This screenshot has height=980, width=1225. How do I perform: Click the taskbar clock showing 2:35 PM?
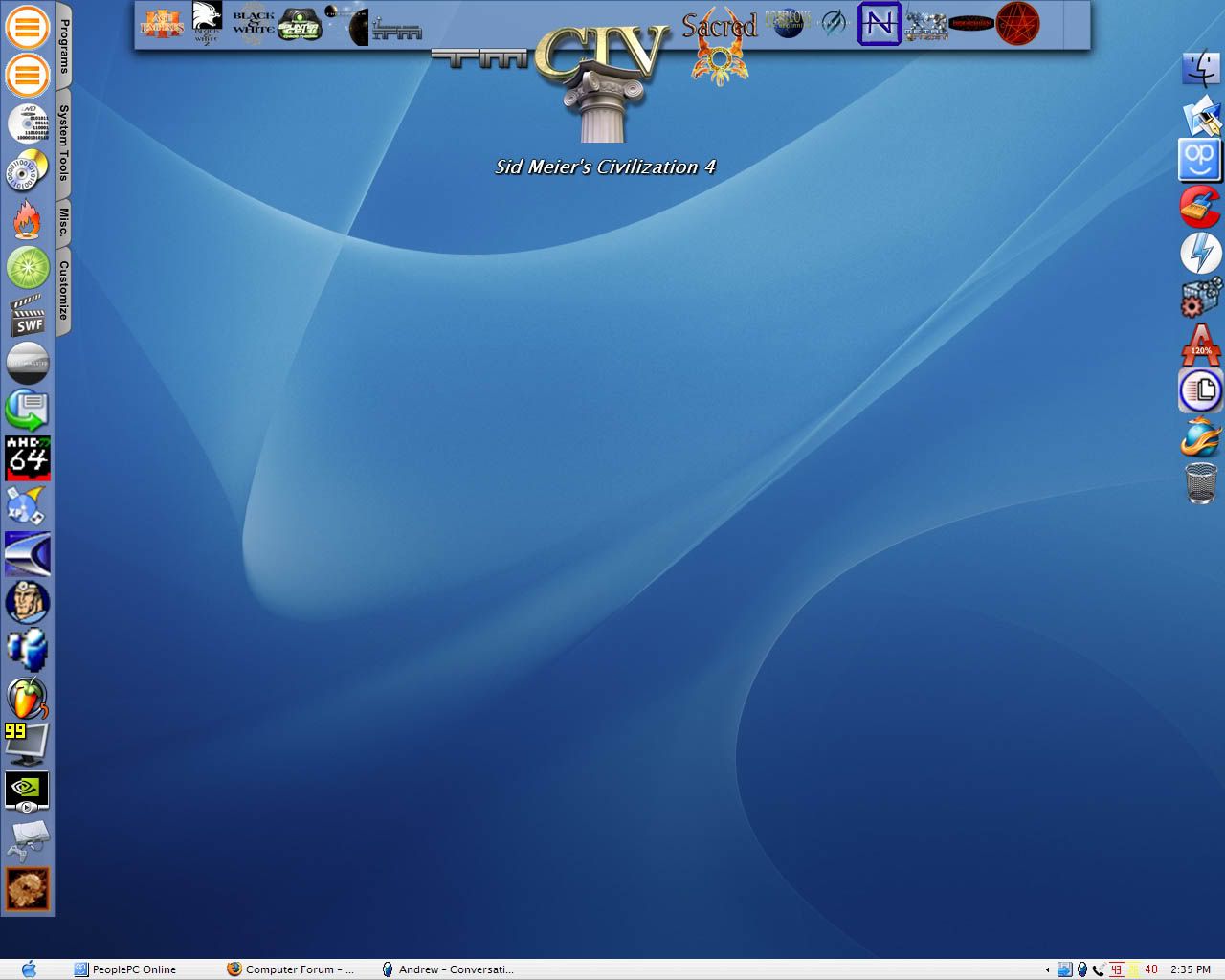1191,969
